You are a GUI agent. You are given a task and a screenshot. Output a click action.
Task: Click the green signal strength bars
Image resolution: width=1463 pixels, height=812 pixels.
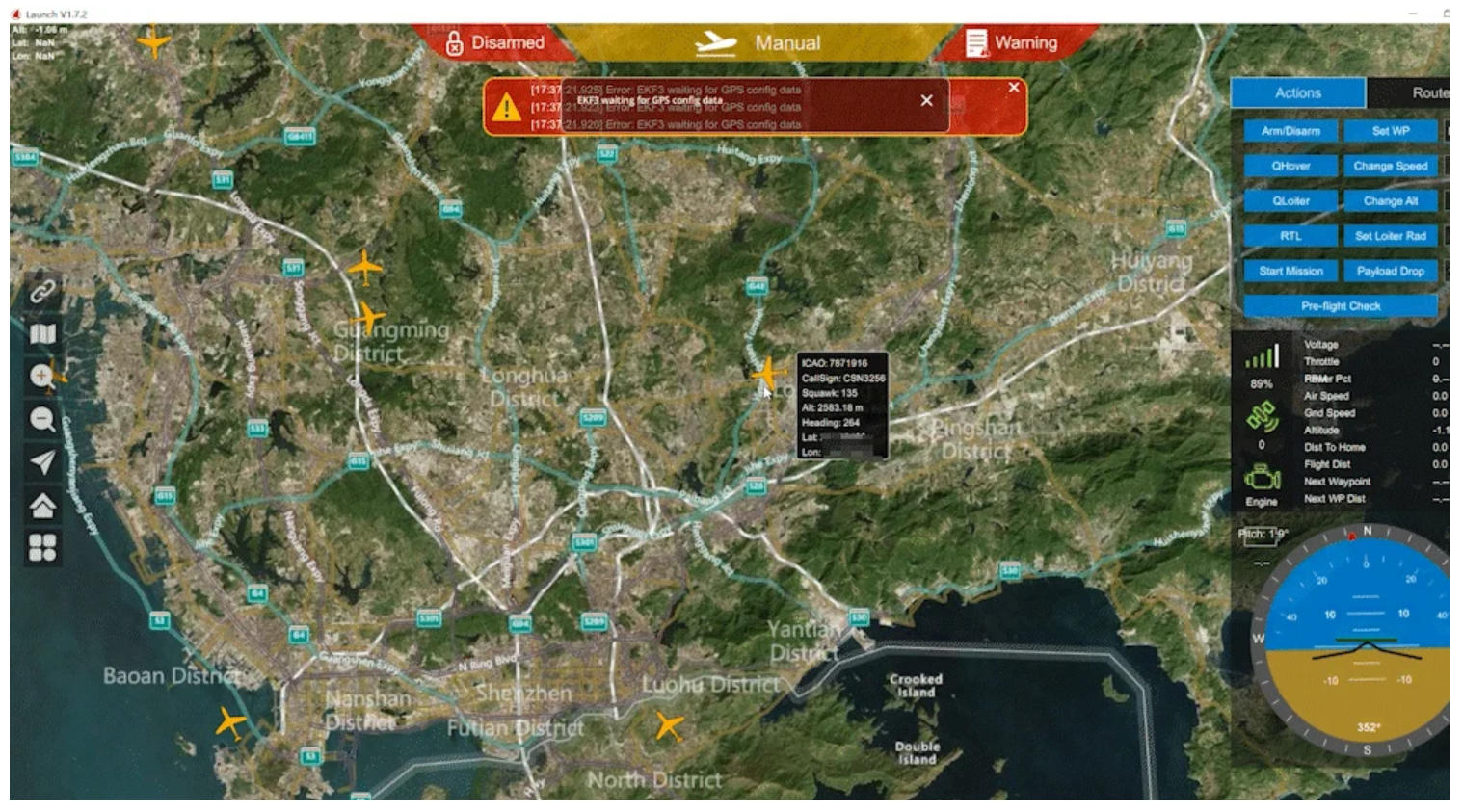(x=1262, y=357)
